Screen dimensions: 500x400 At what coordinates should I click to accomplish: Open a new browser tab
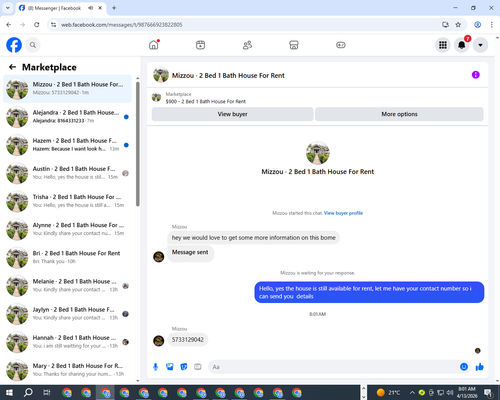[x=114, y=8]
